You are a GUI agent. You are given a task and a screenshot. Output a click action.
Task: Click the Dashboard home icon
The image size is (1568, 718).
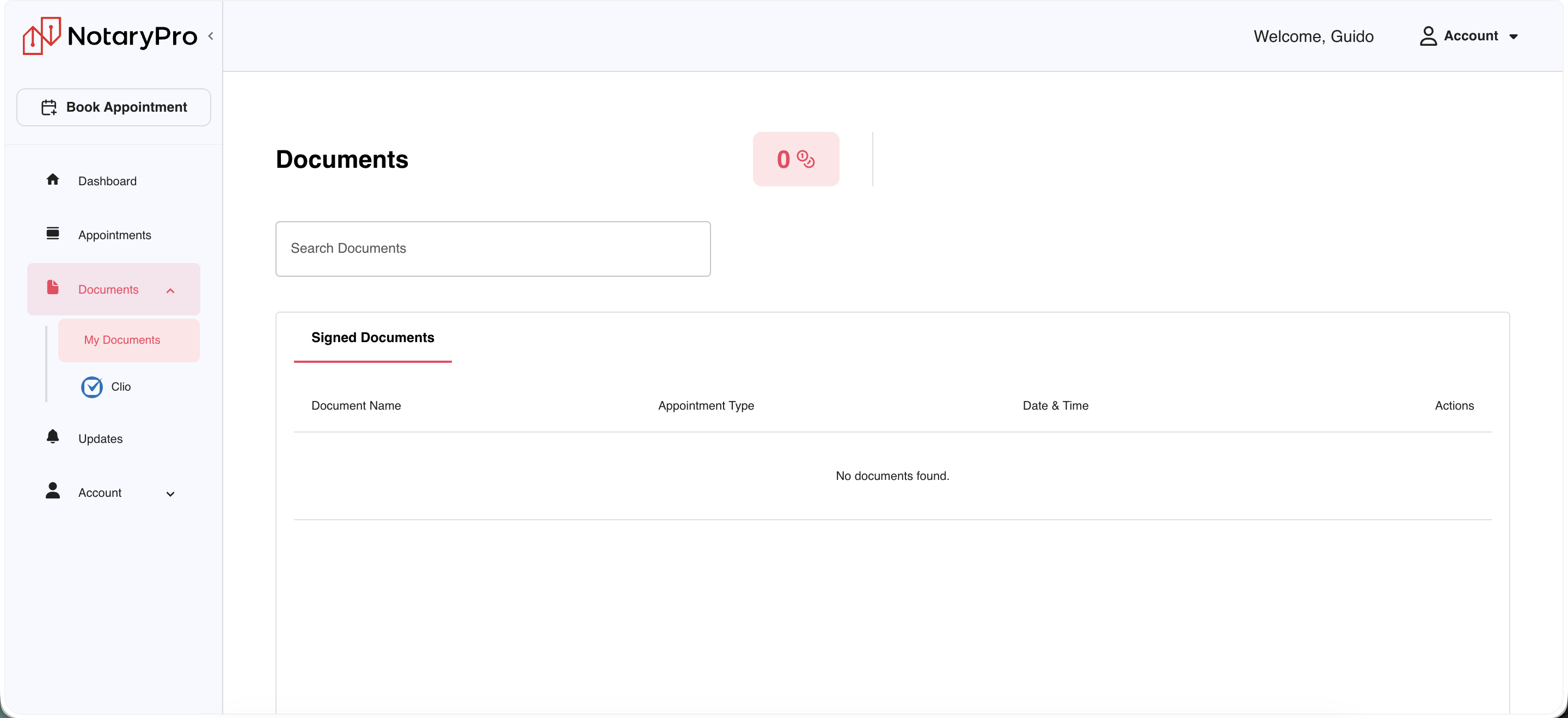pos(53,180)
